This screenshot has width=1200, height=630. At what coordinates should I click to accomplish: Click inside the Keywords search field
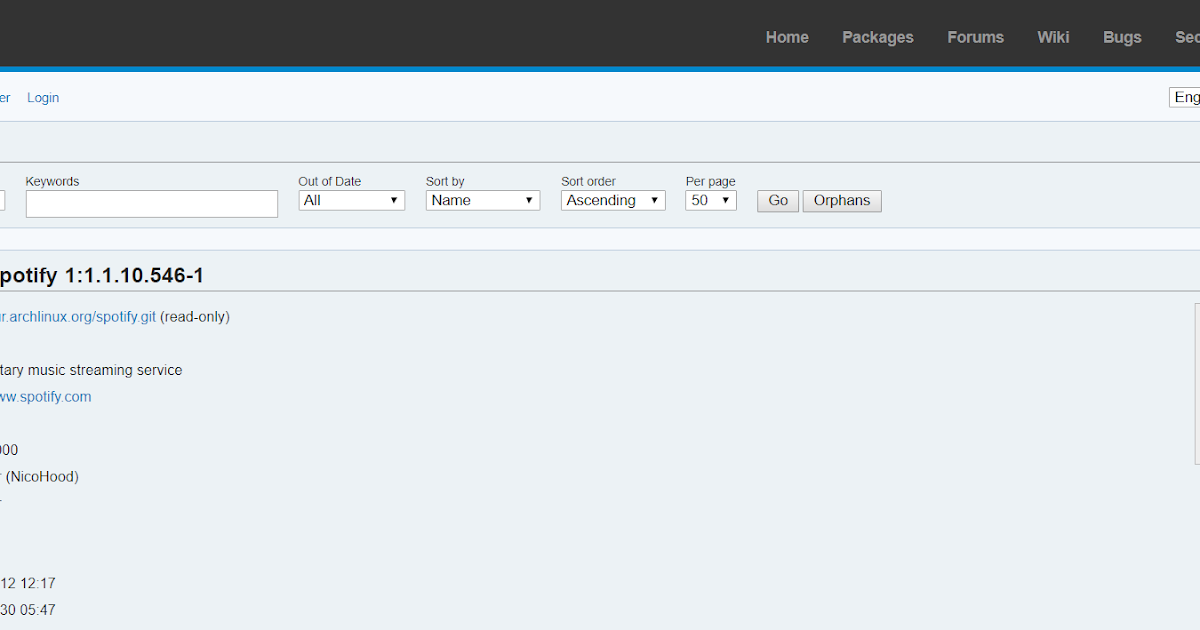click(151, 203)
